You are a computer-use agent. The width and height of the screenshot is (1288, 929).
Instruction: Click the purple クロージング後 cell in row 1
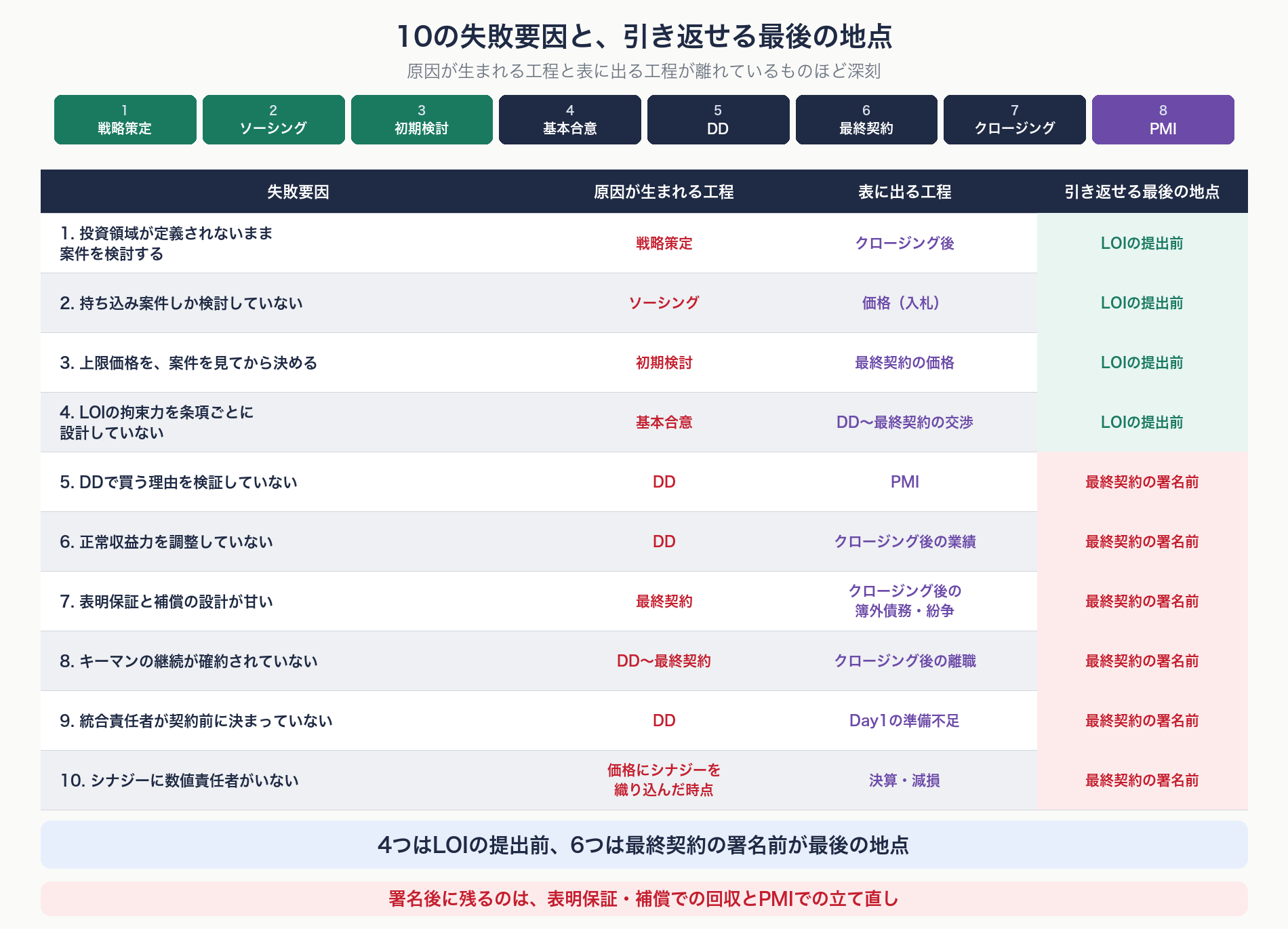905,243
